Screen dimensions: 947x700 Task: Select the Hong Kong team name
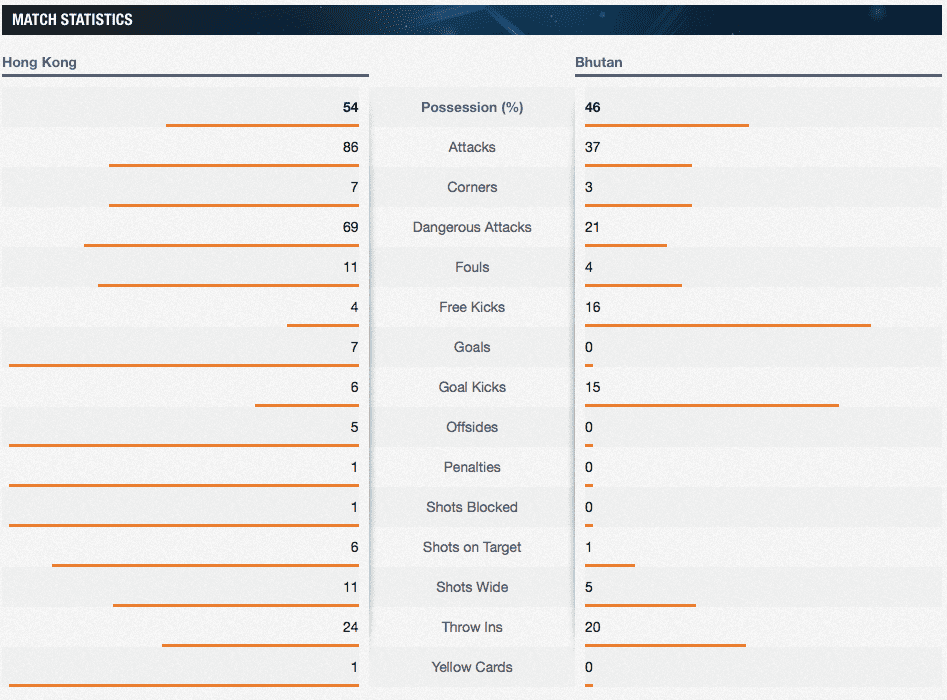[x=39, y=62]
